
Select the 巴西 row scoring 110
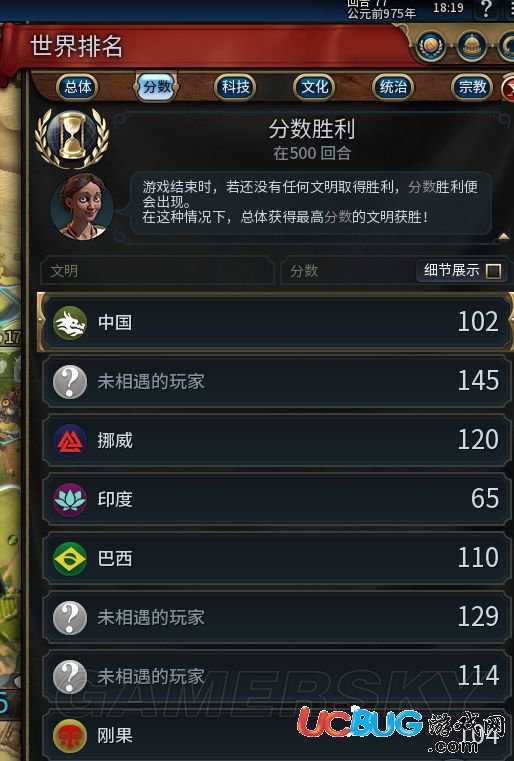[277, 559]
